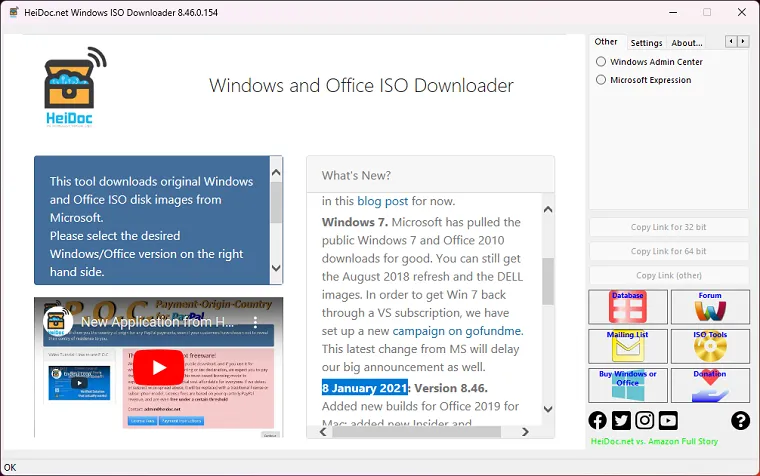Click the What's New horizontal scroll right arrow
This screenshot has width=760, height=476.
pos(525,431)
